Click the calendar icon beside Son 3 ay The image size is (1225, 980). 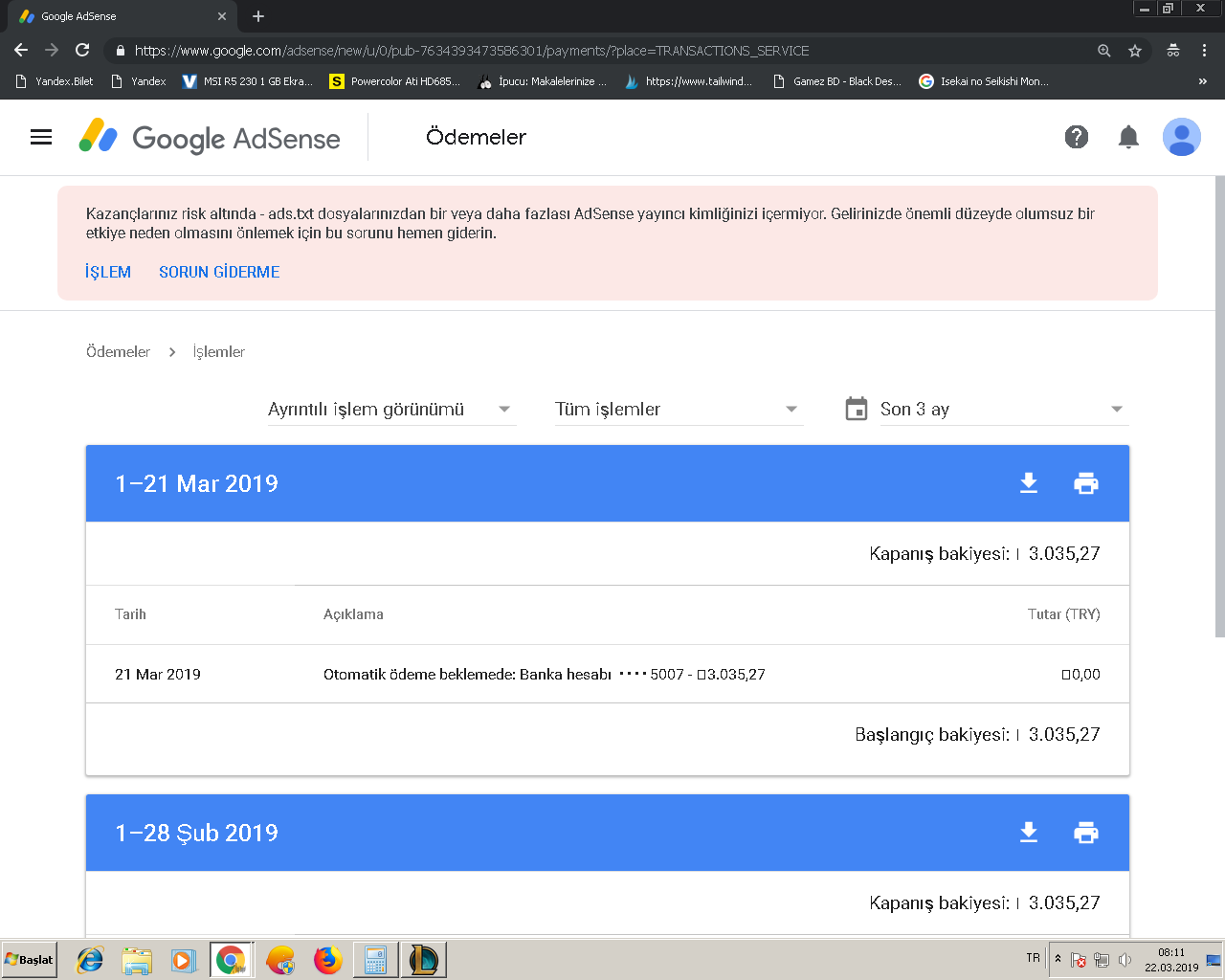pos(857,409)
